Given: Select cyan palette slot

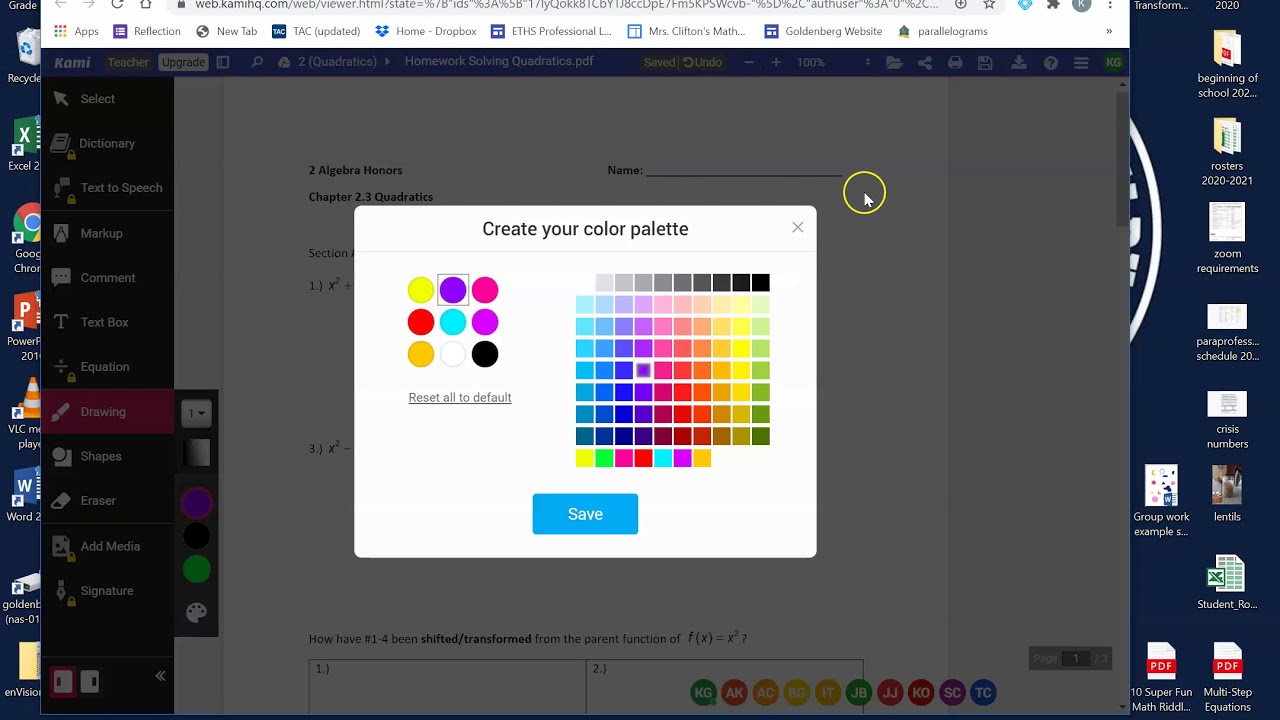Looking at the screenshot, I should click(453, 322).
